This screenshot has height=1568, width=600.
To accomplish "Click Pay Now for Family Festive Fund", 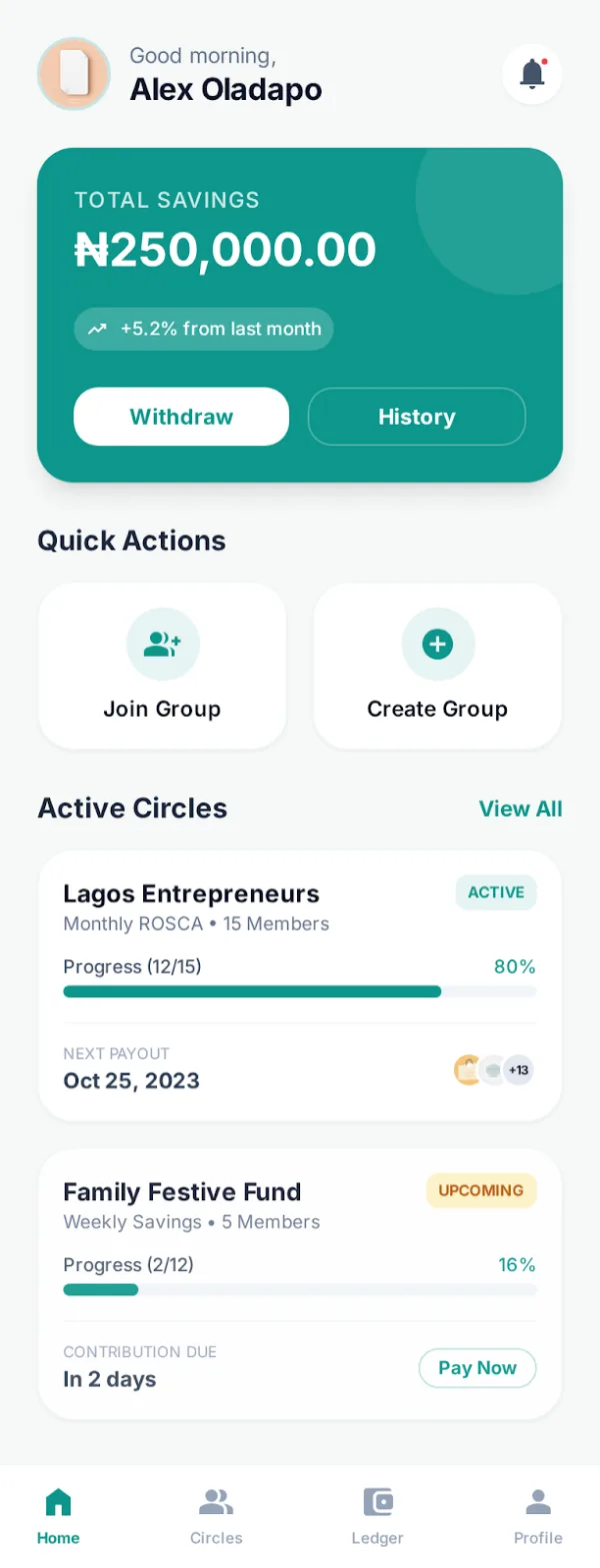I will [477, 1368].
